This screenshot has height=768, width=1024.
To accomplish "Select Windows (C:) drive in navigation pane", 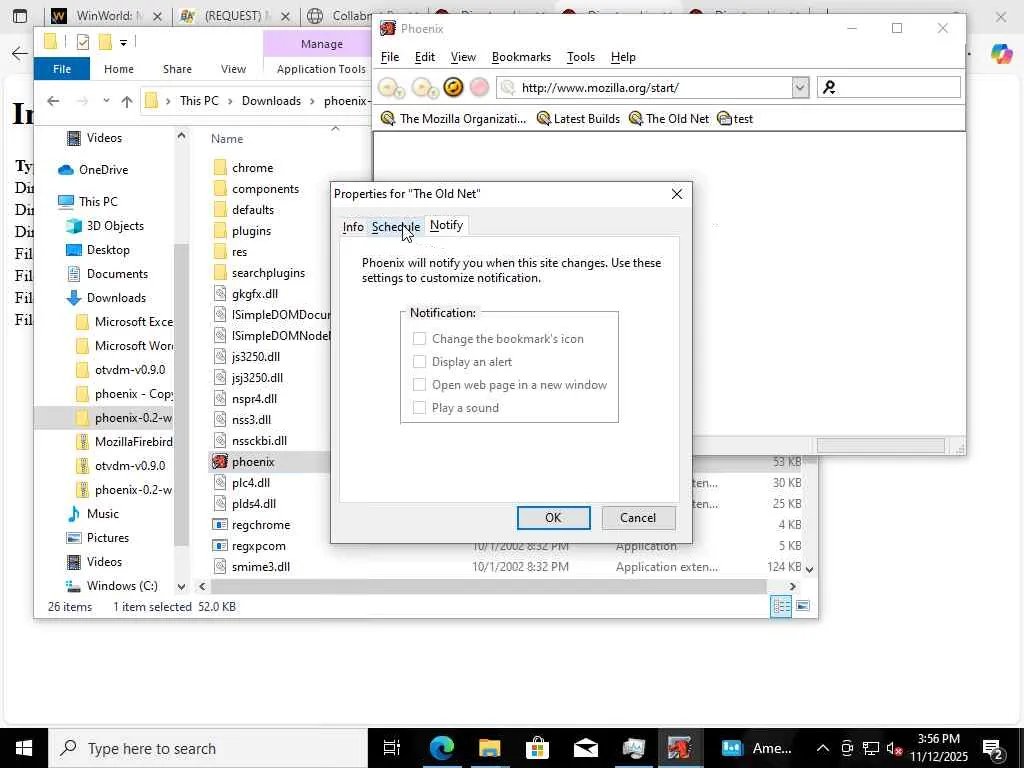I will point(122,585).
